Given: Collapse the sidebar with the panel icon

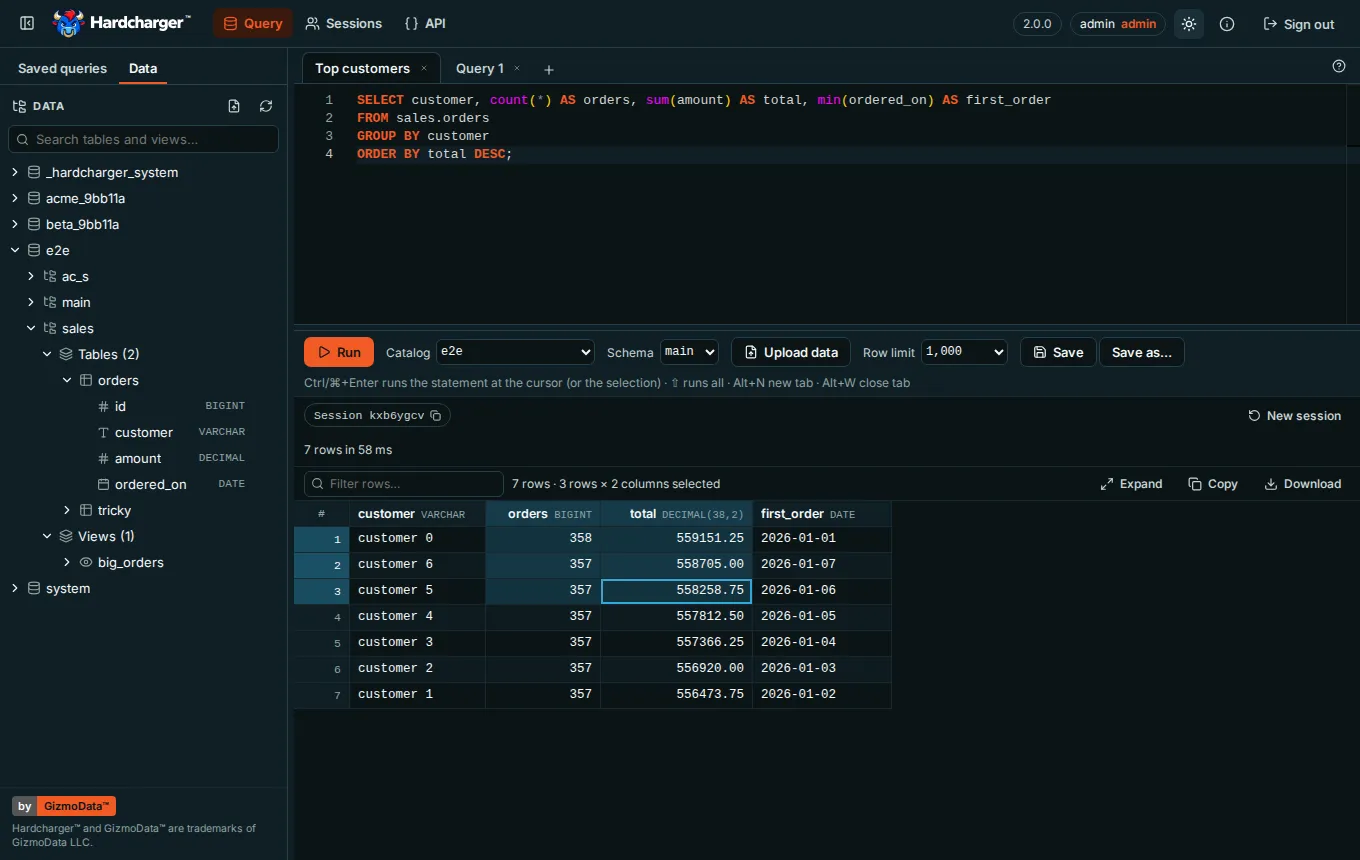Looking at the screenshot, I should tap(27, 23).
